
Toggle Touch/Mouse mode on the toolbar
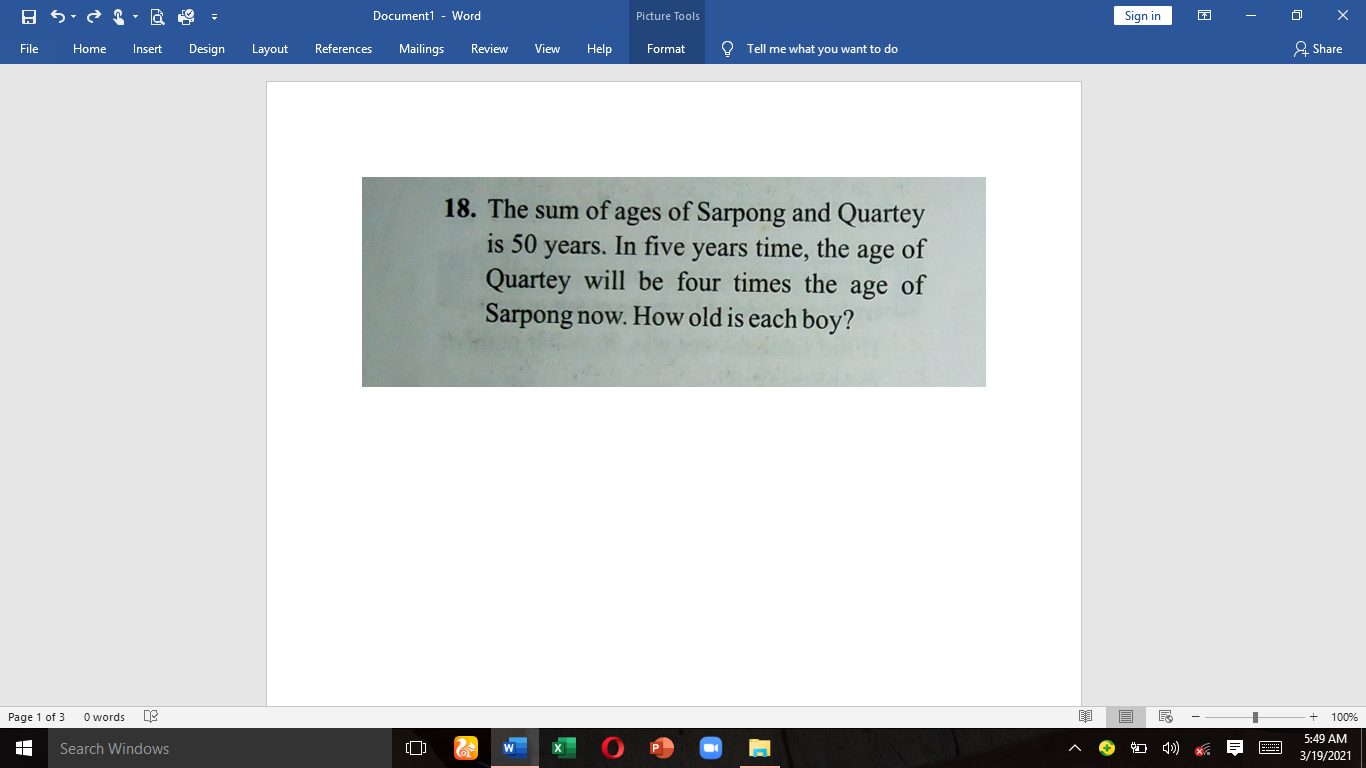point(118,16)
